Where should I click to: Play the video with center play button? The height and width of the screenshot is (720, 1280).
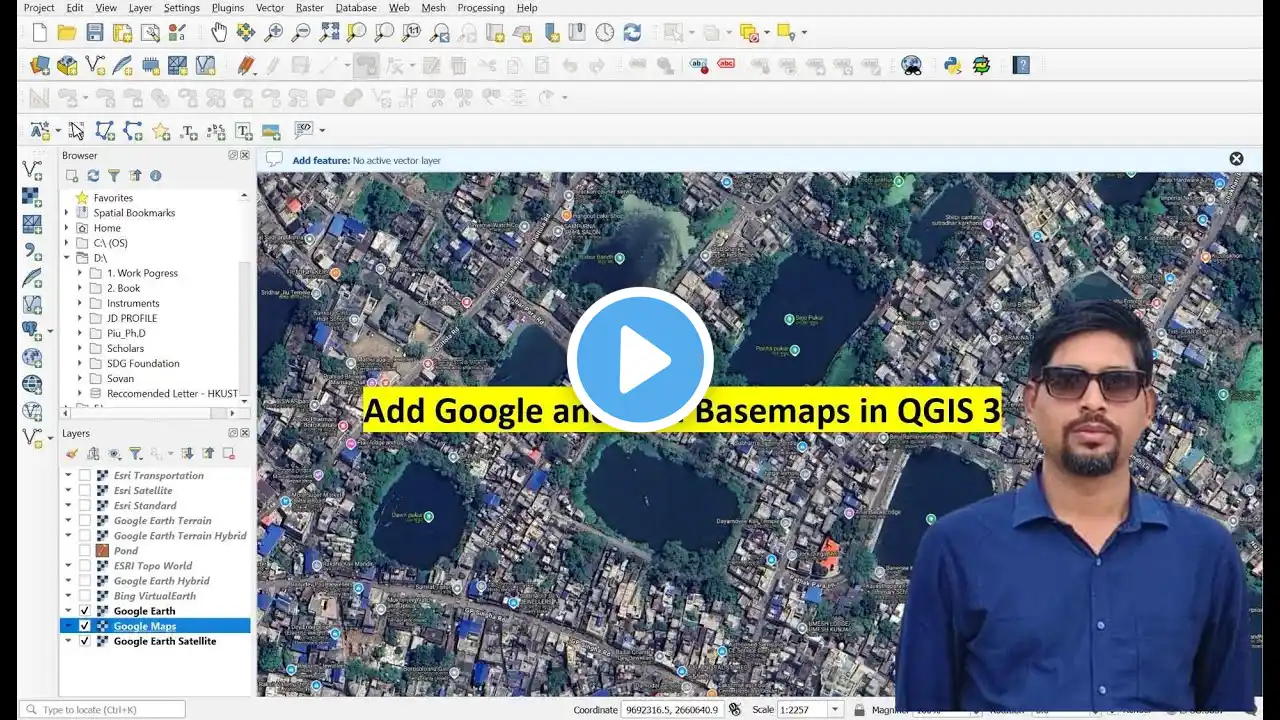[640, 360]
